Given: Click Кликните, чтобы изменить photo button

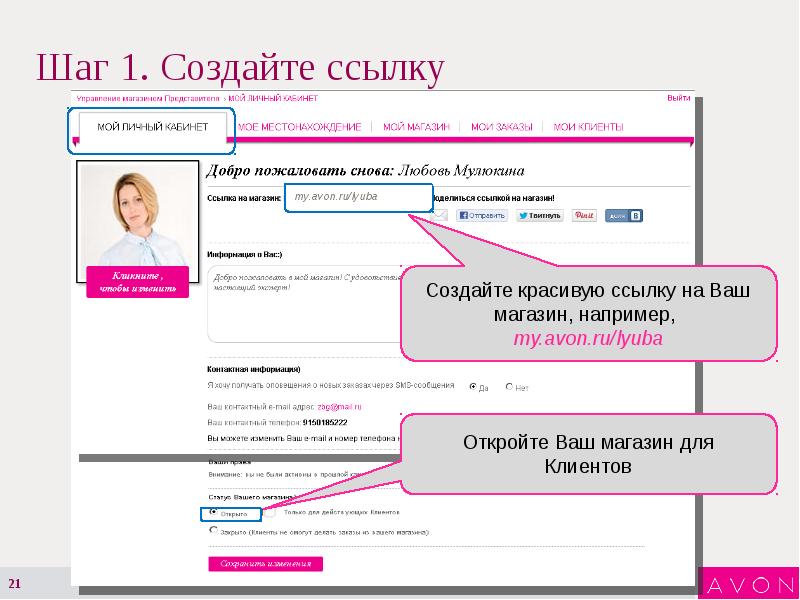Looking at the screenshot, I should [138, 282].
